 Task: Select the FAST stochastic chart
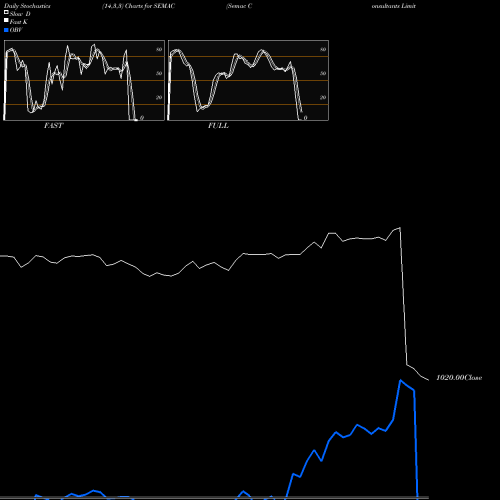pyautogui.click(x=84, y=80)
